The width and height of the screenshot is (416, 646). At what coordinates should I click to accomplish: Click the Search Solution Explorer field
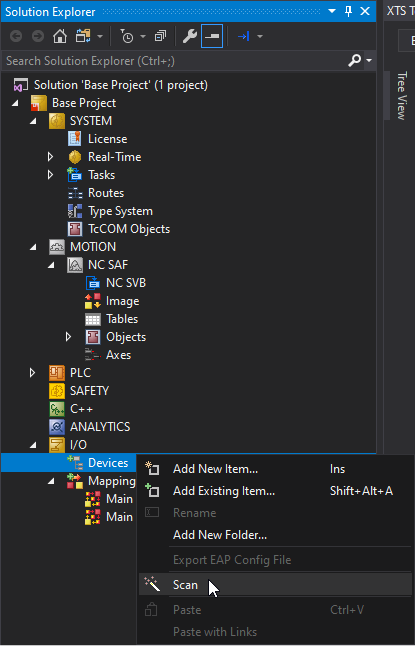click(x=175, y=61)
